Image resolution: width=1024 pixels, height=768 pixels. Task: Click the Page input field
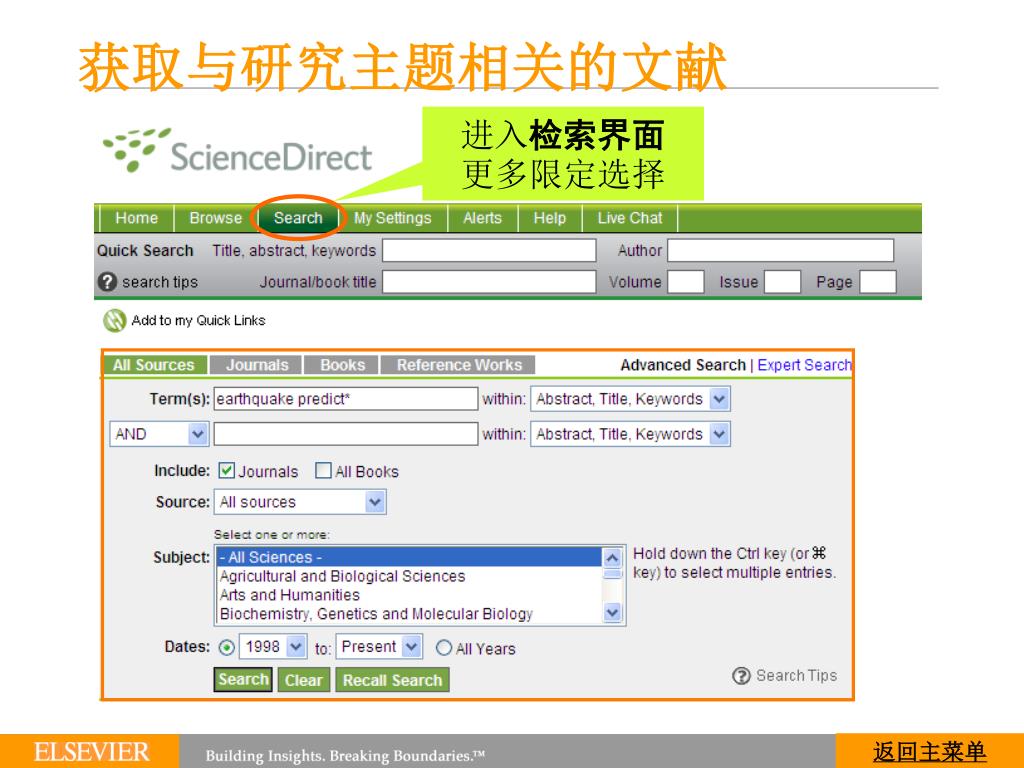878,282
